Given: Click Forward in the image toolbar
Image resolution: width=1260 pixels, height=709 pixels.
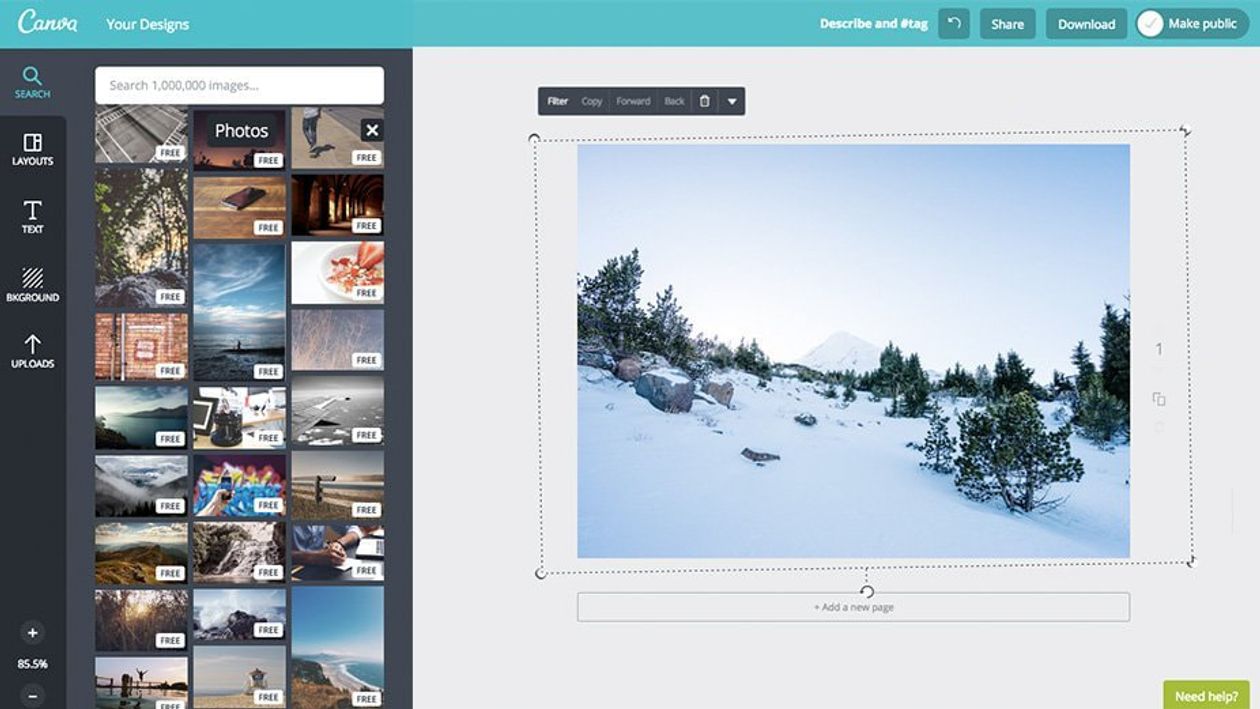Looking at the screenshot, I should click(x=633, y=101).
